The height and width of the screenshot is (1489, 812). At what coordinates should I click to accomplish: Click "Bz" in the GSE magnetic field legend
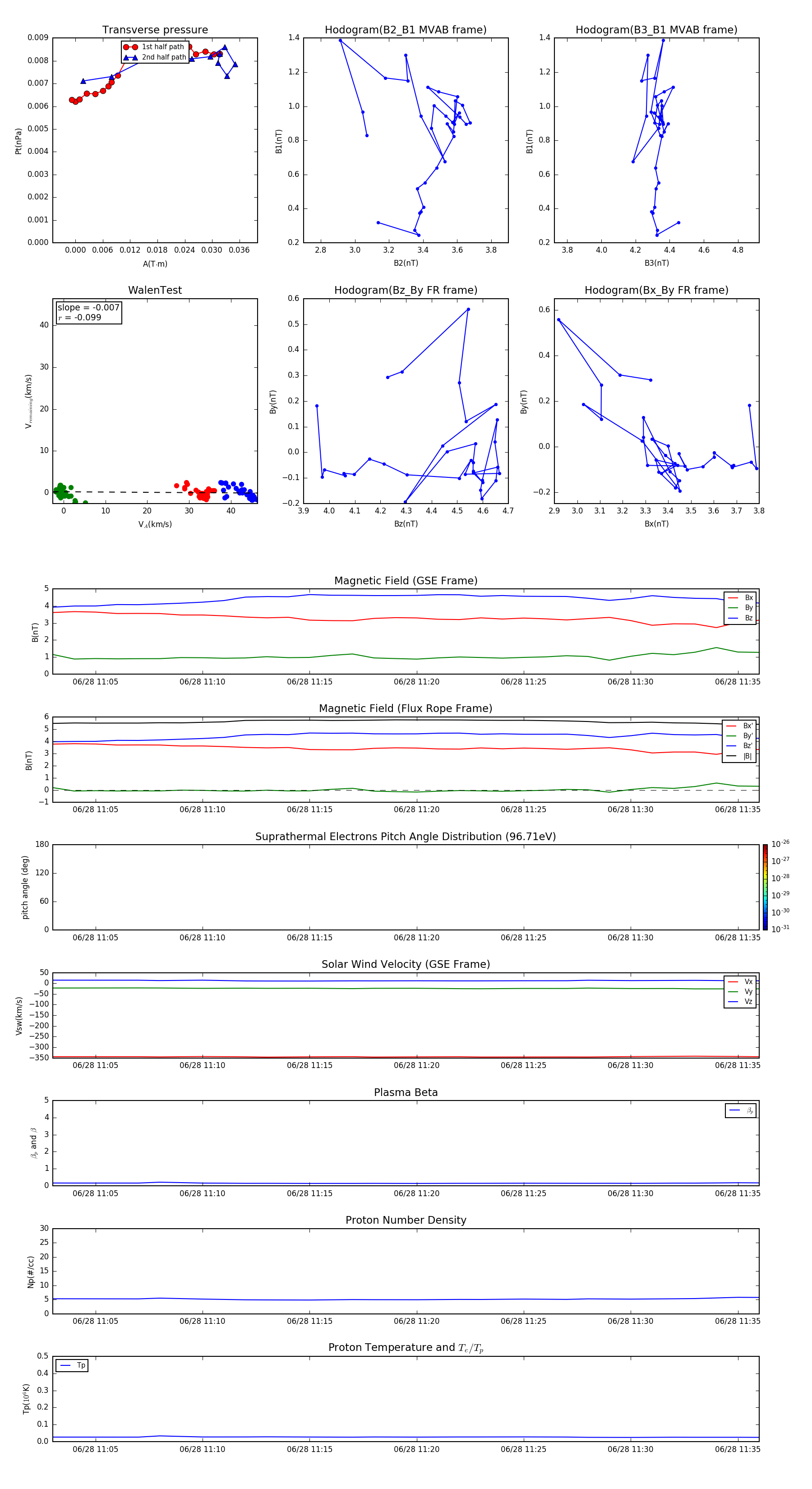click(748, 618)
